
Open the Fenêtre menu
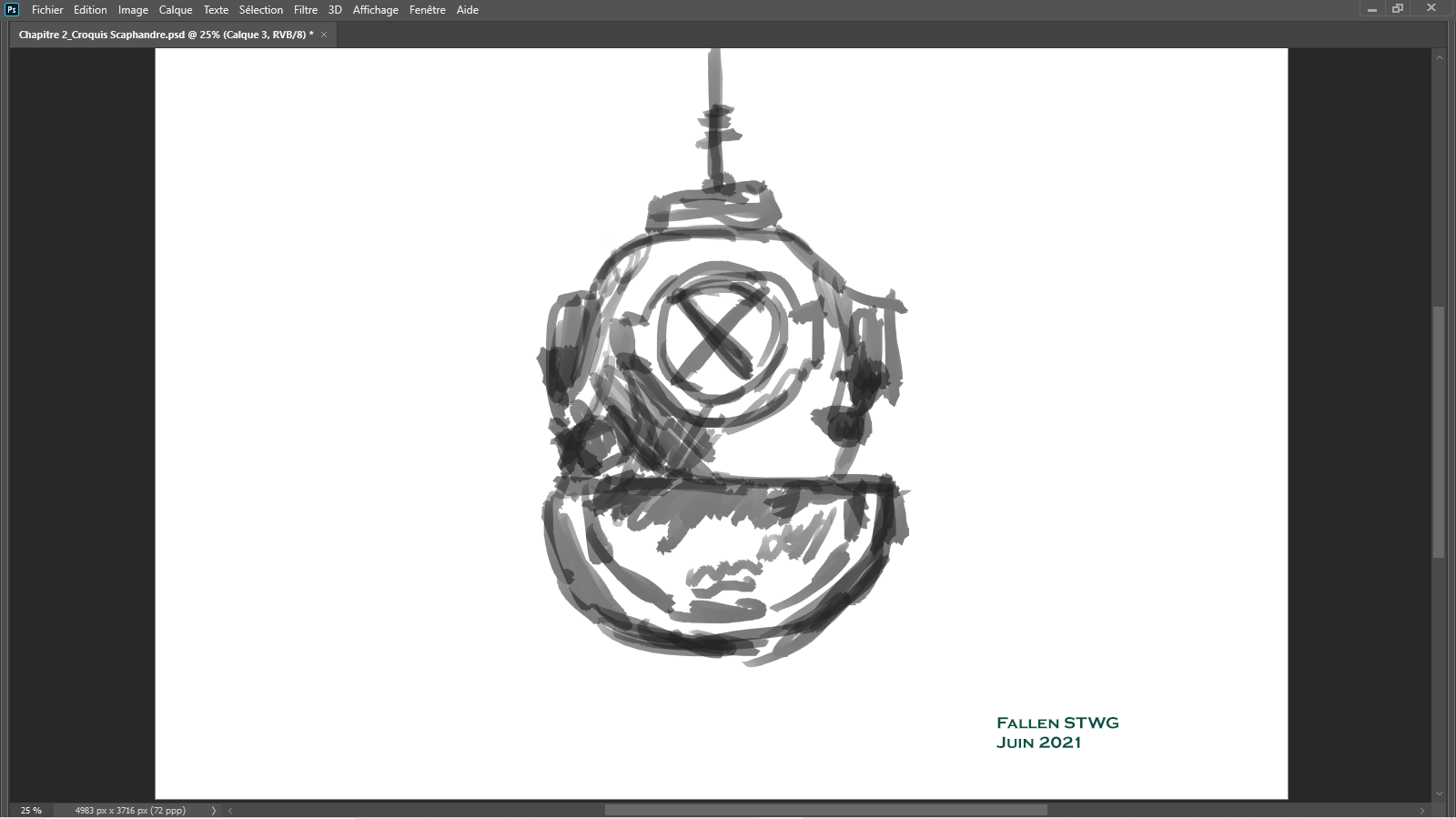427,10
